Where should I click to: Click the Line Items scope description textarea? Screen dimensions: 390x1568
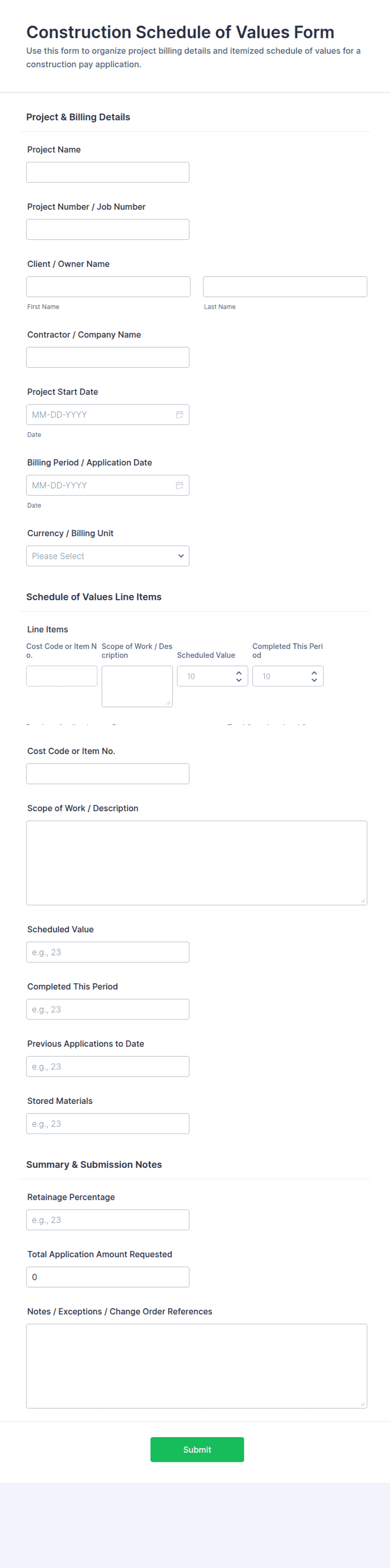[137, 687]
